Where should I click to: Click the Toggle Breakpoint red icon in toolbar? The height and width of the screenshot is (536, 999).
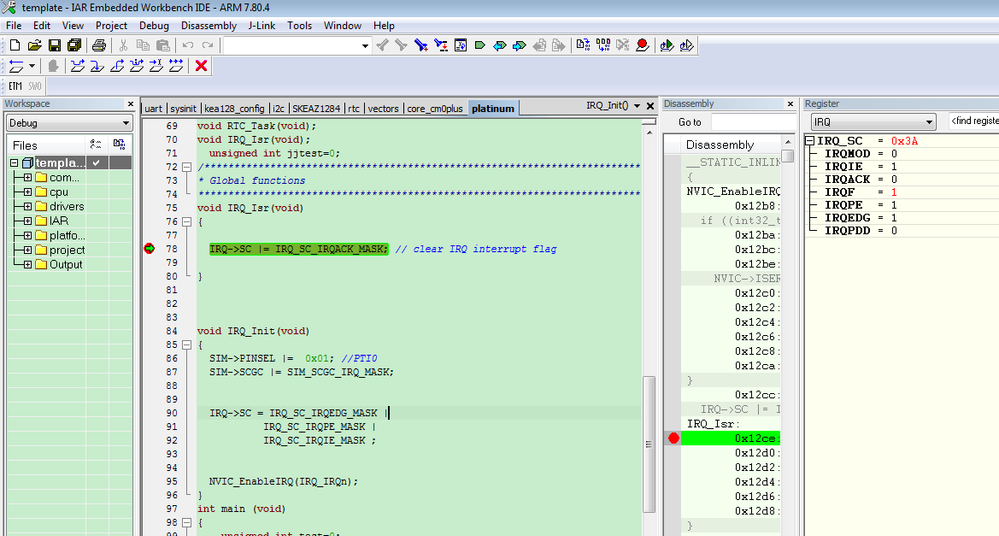point(641,45)
